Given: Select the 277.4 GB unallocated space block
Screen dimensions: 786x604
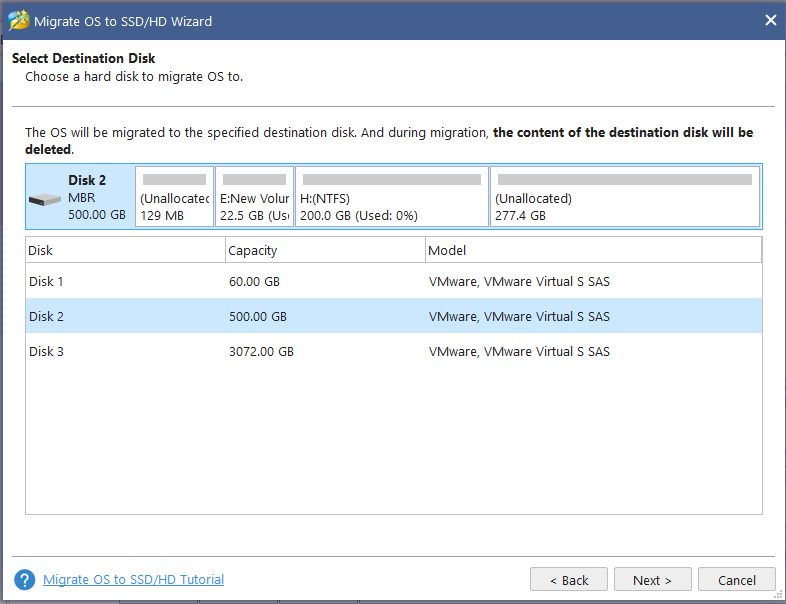Looking at the screenshot, I should [624, 197].
